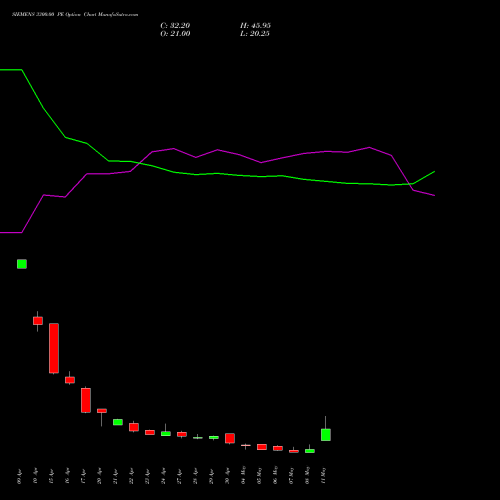Click the 10 Apr date label
Viewport: 500px width, 500px height.
click(35, 476)
